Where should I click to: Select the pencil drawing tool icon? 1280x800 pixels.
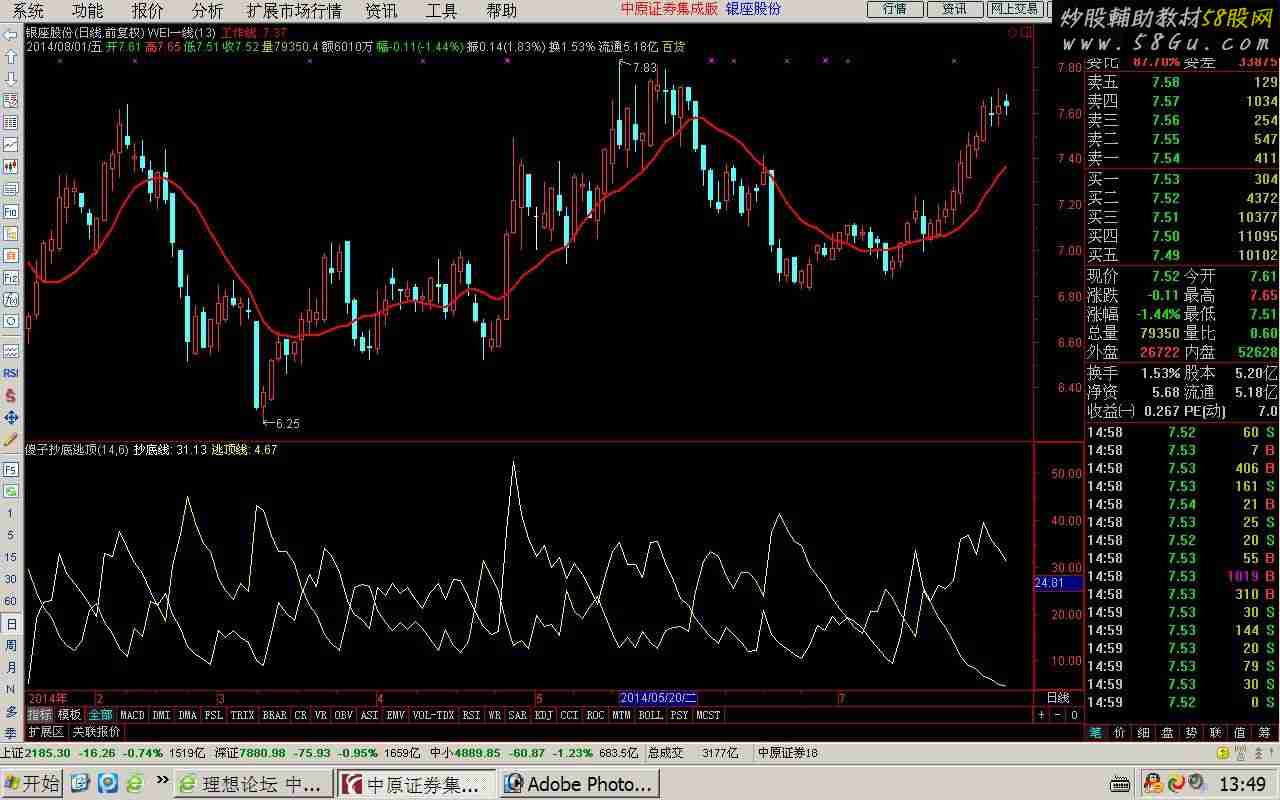[11, 439]
